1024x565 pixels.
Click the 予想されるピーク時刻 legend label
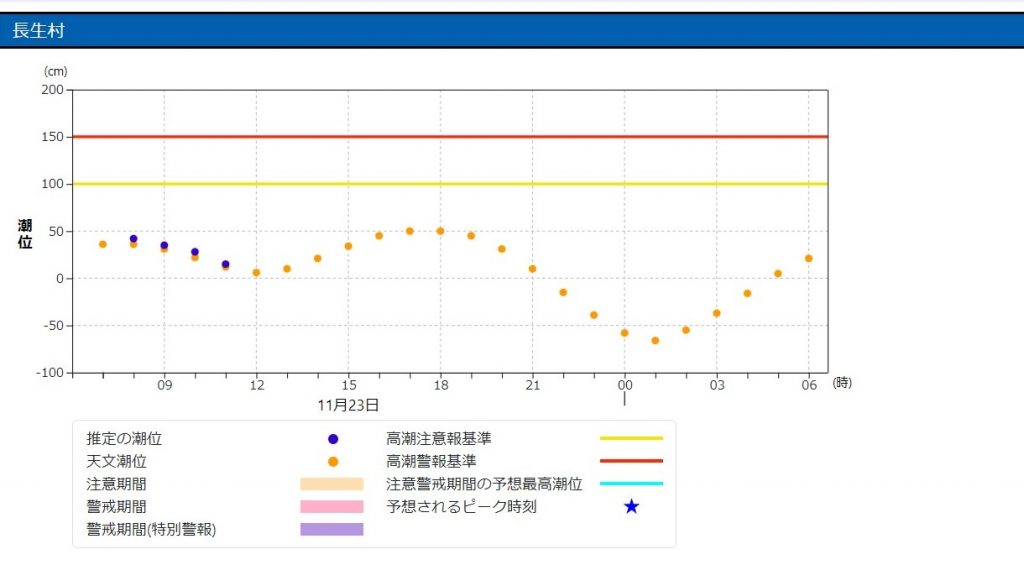coord(461,507)
